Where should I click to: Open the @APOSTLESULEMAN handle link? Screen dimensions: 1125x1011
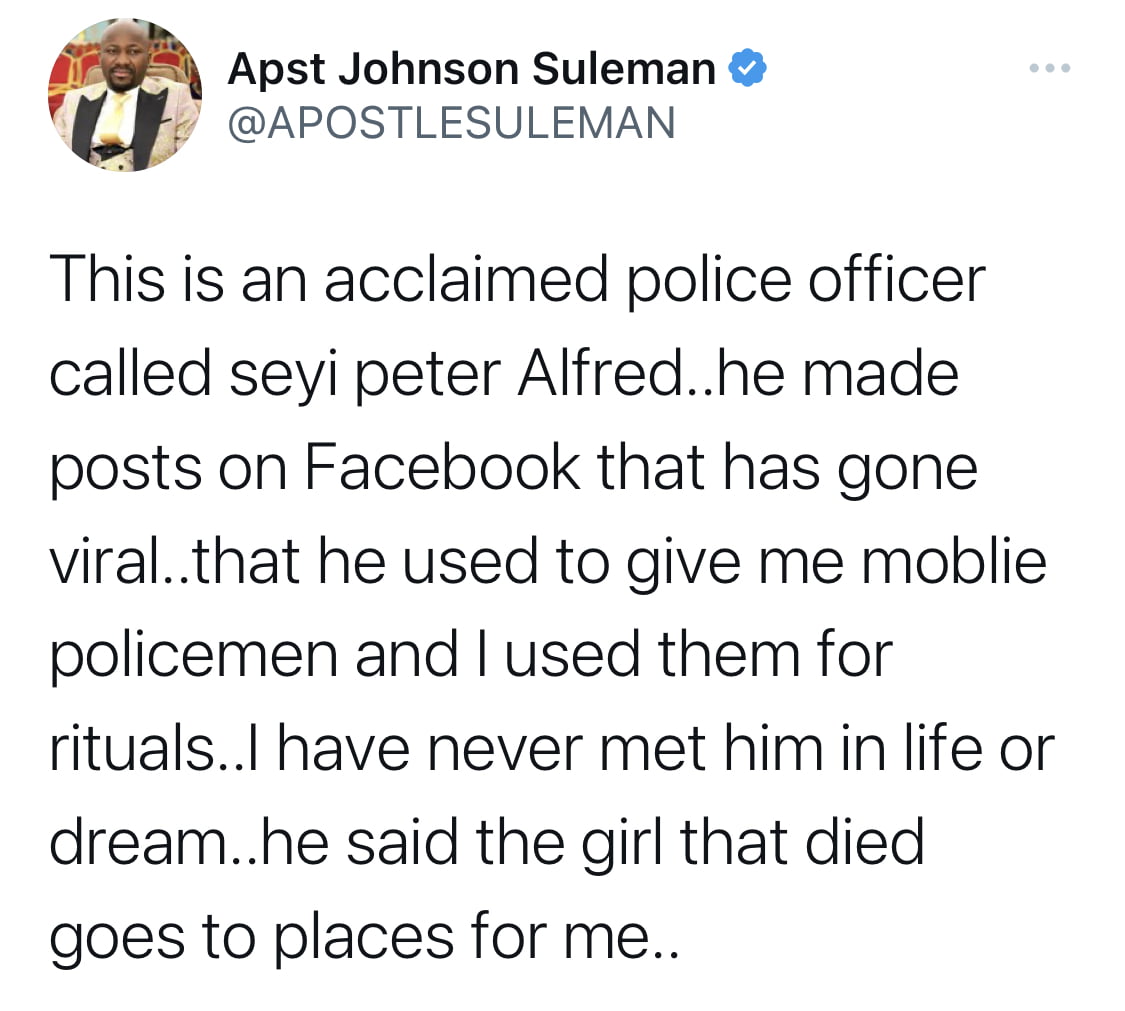click(x=451, y=123)
